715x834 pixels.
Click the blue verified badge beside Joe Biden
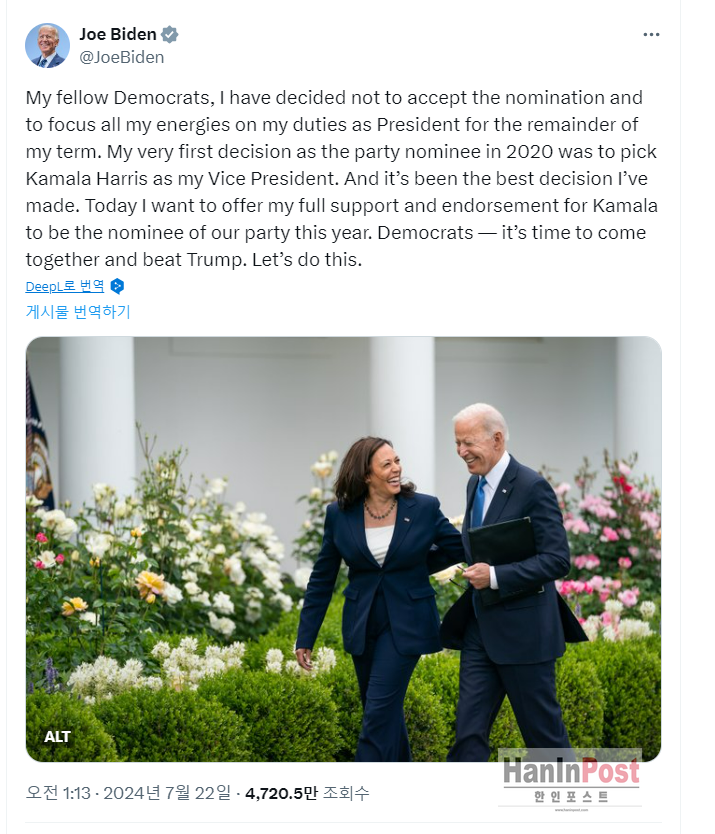click(170, 35)
